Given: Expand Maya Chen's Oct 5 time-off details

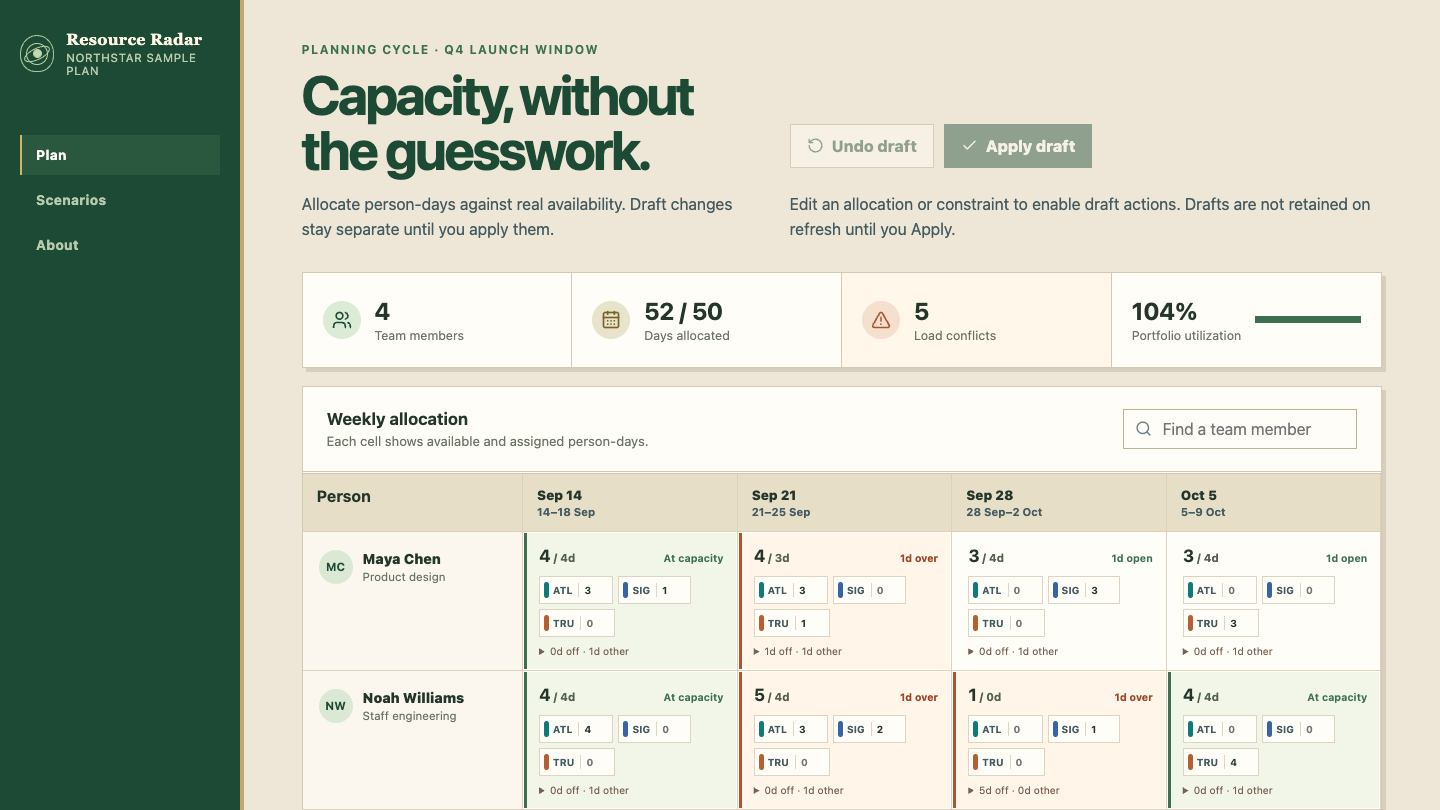Looking at the screenshot, I should (1228, 651).
